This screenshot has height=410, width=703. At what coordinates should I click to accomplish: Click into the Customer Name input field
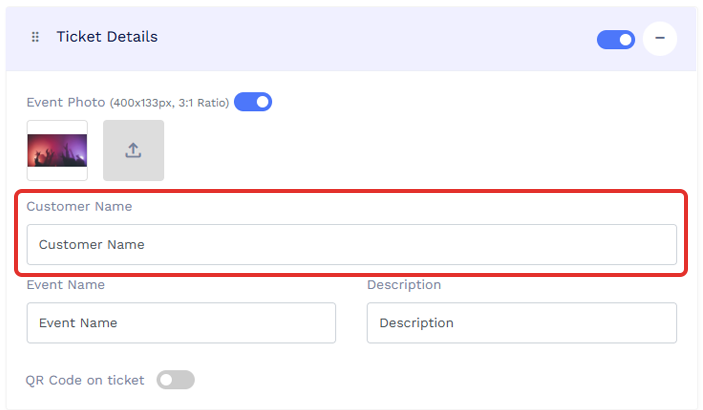point(352,244)
